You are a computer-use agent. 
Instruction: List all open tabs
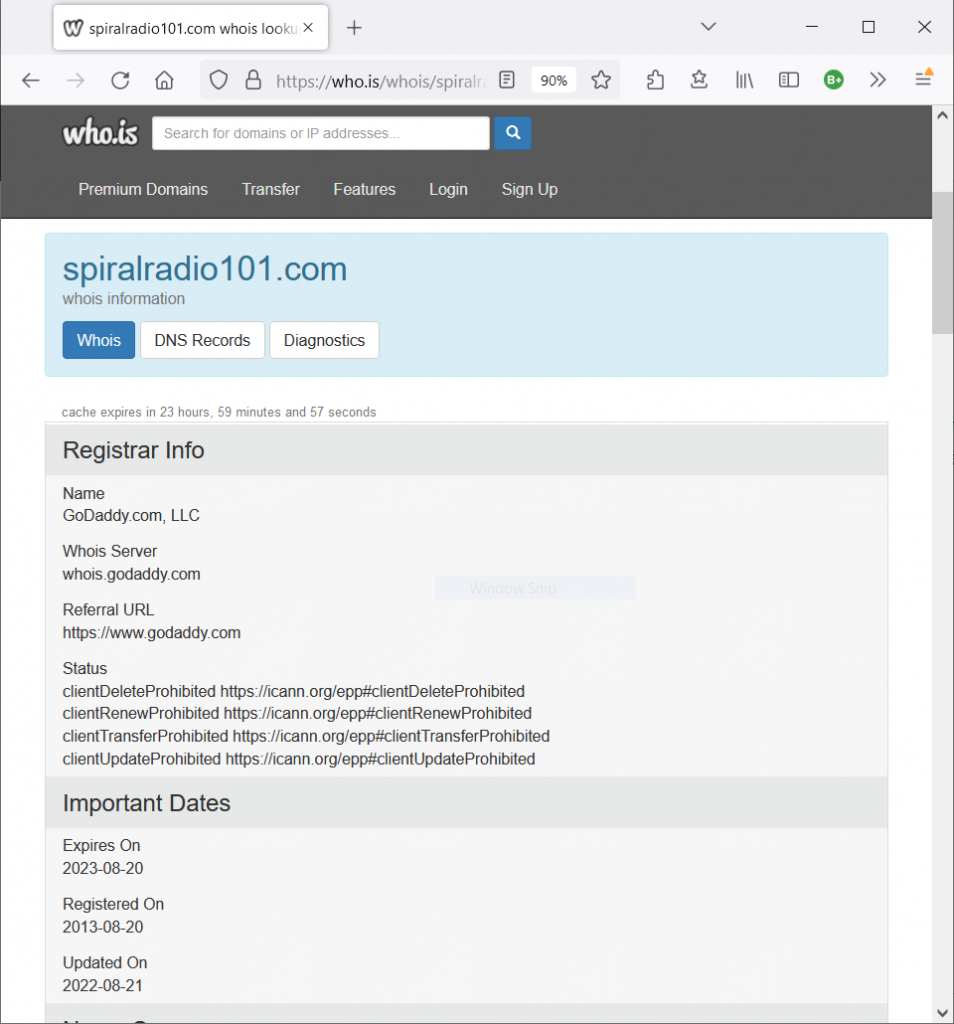(x=708, y=27)
